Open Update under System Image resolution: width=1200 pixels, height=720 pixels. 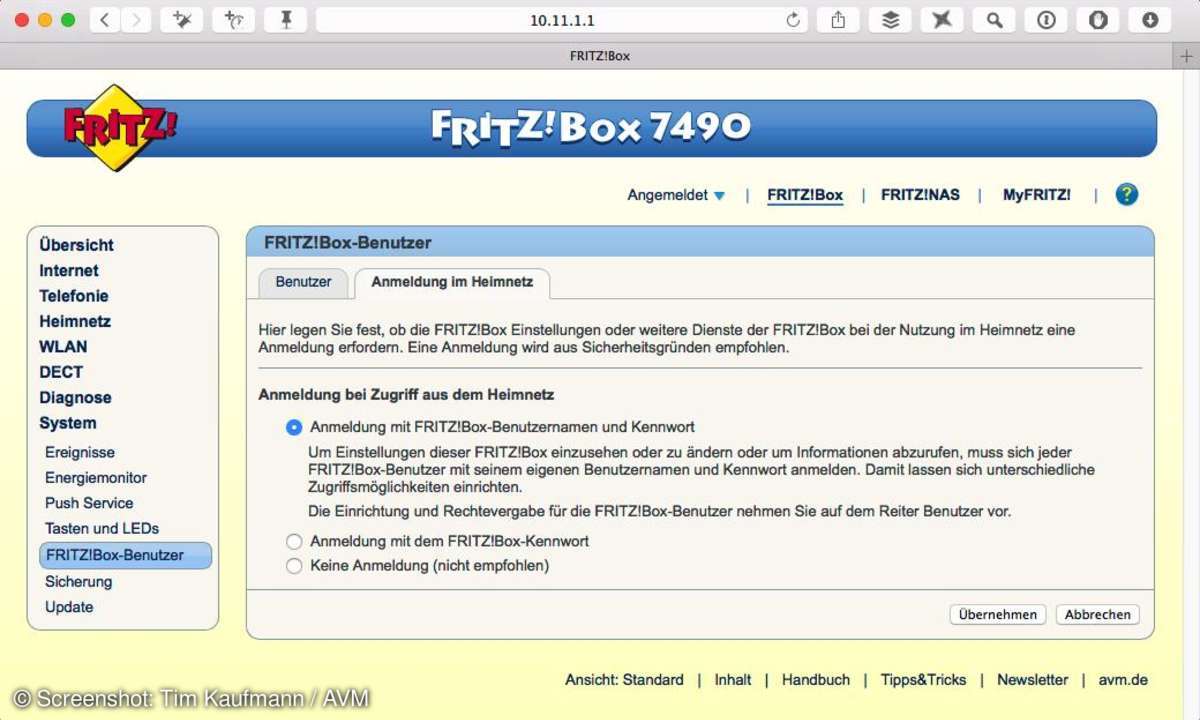[x=69, y=607]
